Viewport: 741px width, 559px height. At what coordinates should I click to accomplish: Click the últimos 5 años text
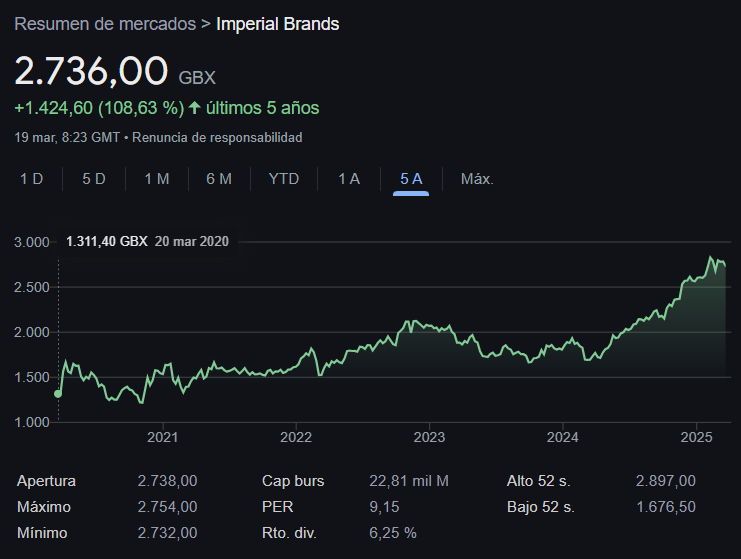click(262, 108)
